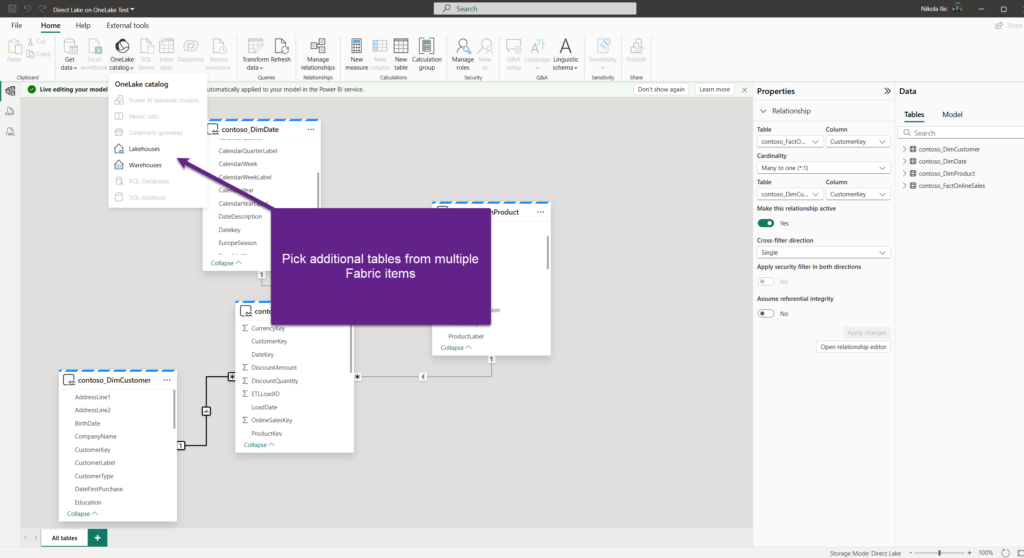The image size is (1024, 558).
Task: Expand contoso_DimCustomer in the Data pane
Action: tap(904, 149)
